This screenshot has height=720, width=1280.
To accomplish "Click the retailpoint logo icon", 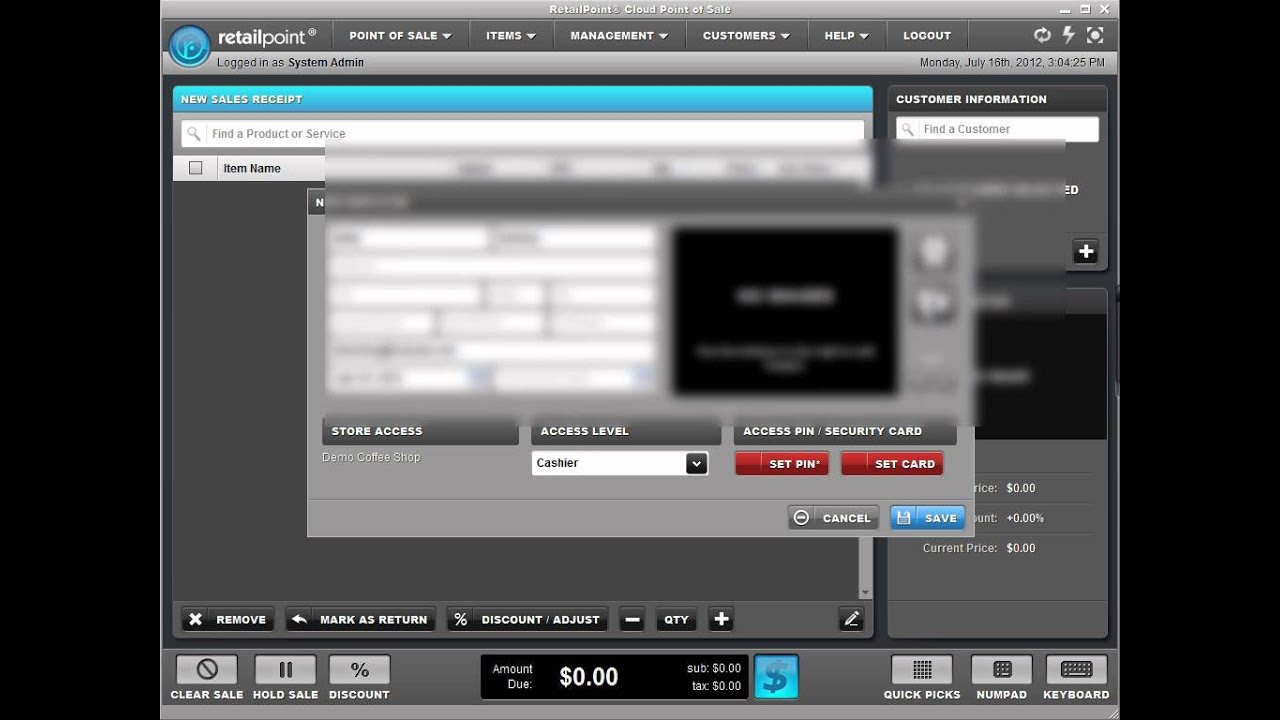I will [x=189, y=46].
